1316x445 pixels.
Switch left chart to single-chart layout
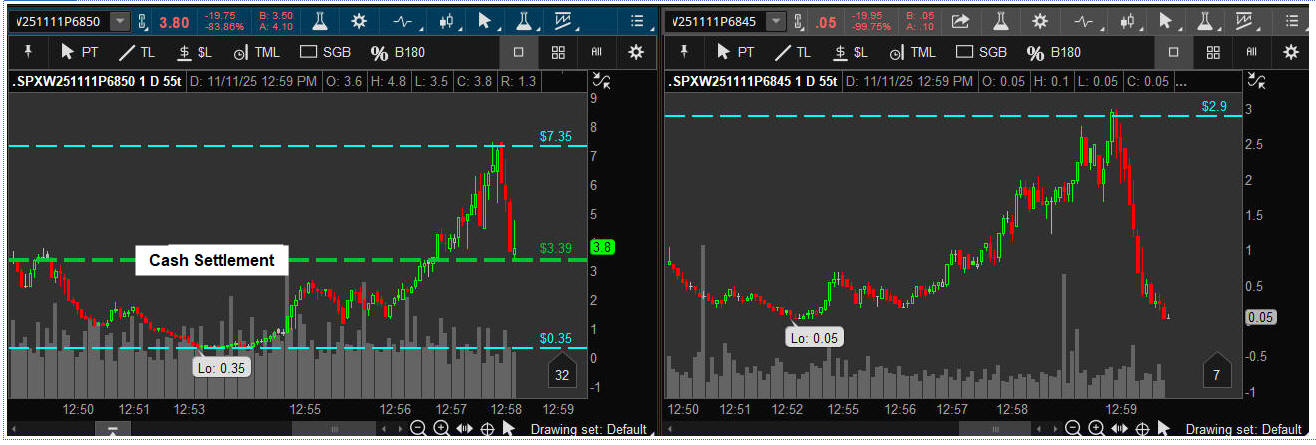pos(519,53)
